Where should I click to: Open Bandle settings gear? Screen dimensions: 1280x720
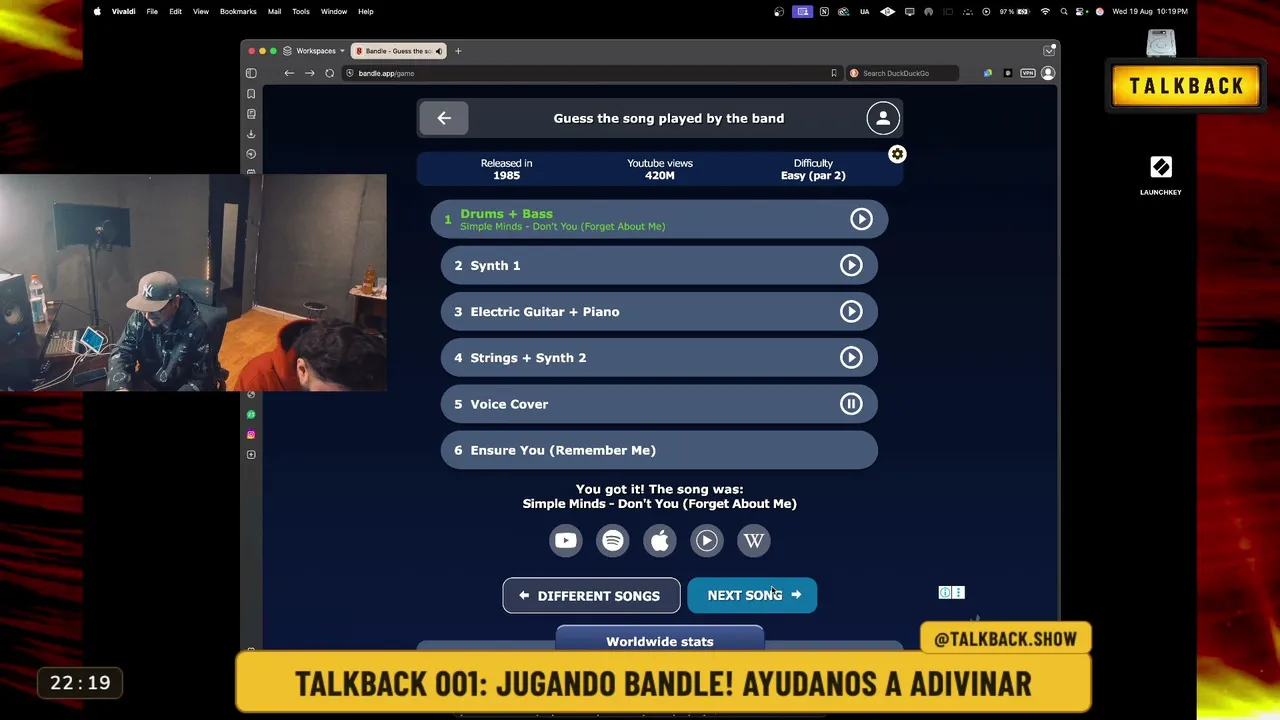(897, 154)
